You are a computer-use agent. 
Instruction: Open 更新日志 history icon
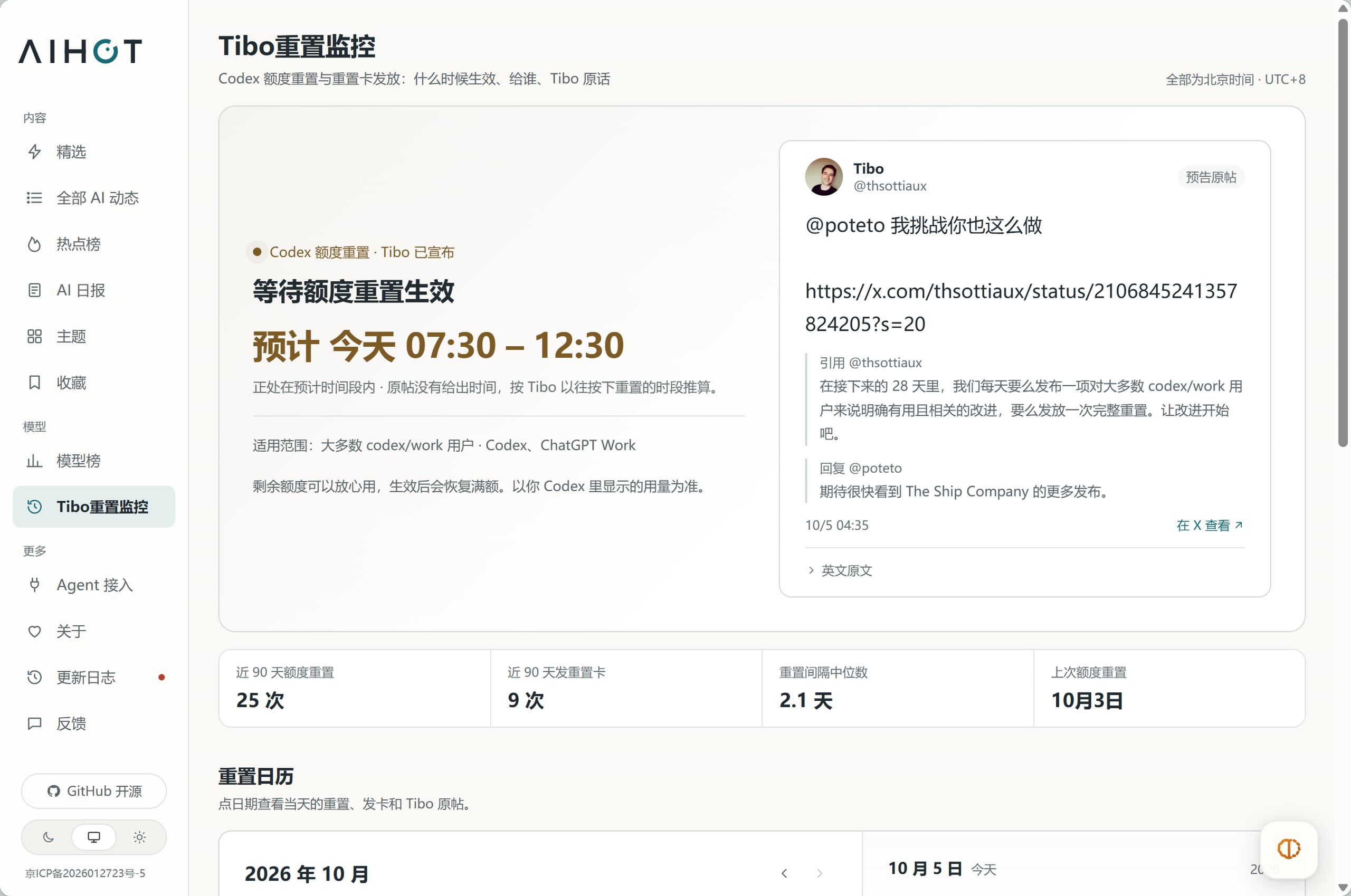tap(34, 677)
